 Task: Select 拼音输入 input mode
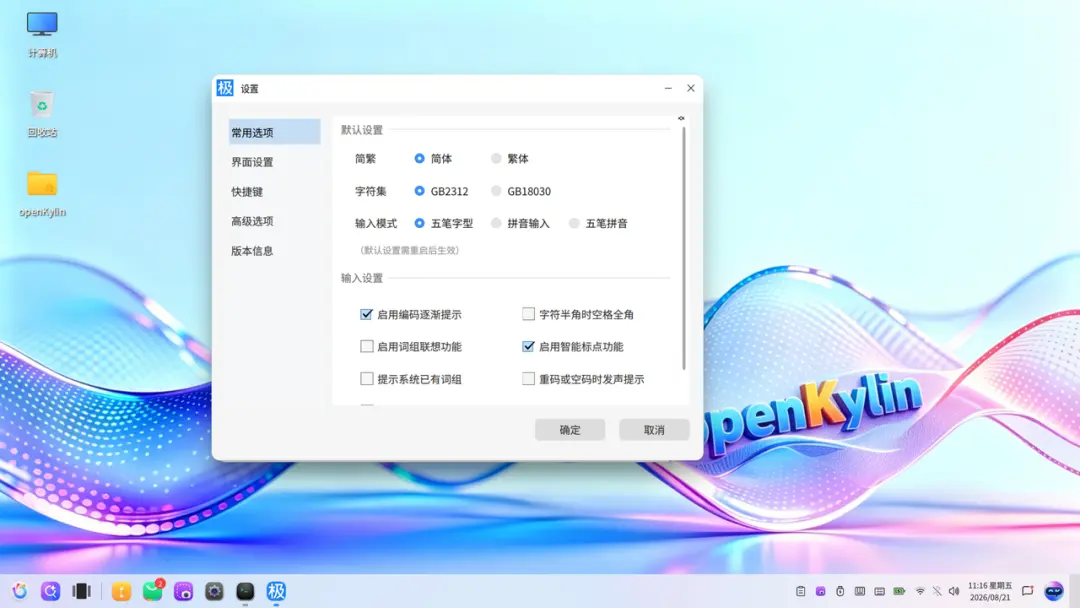[496, 223]
